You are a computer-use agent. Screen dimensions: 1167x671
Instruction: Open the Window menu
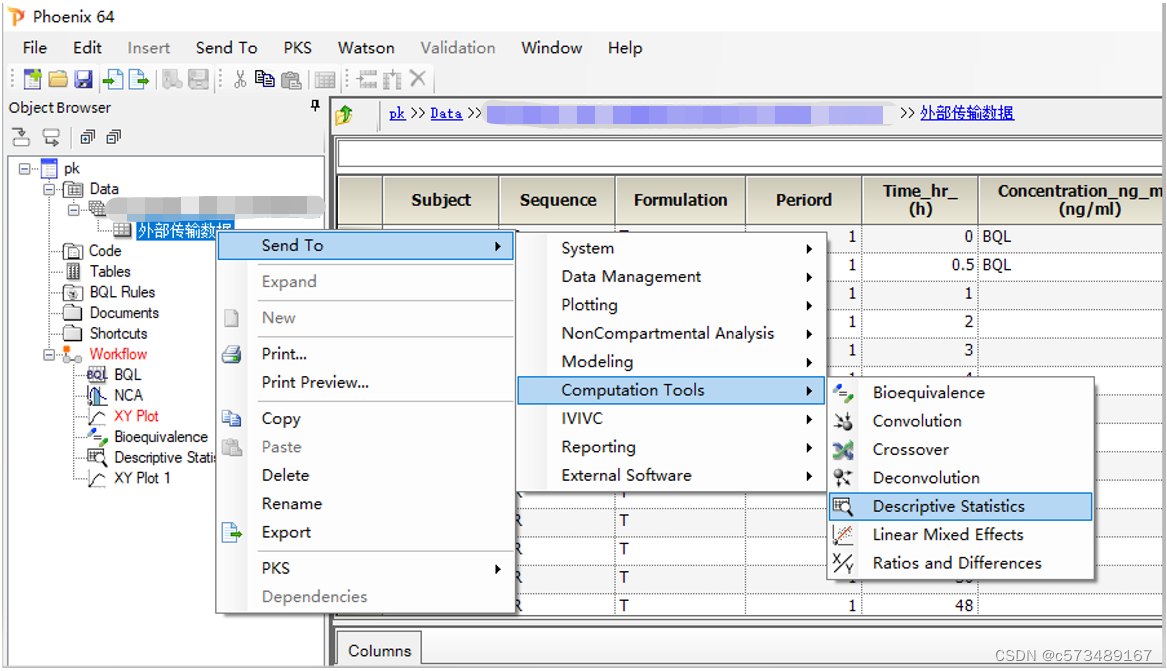[x=551, y=48]
